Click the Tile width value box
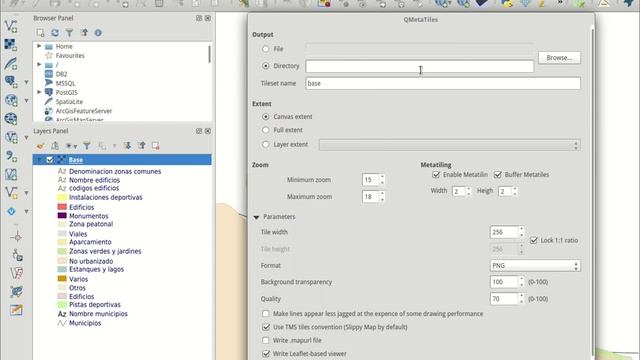 [504, 232]
